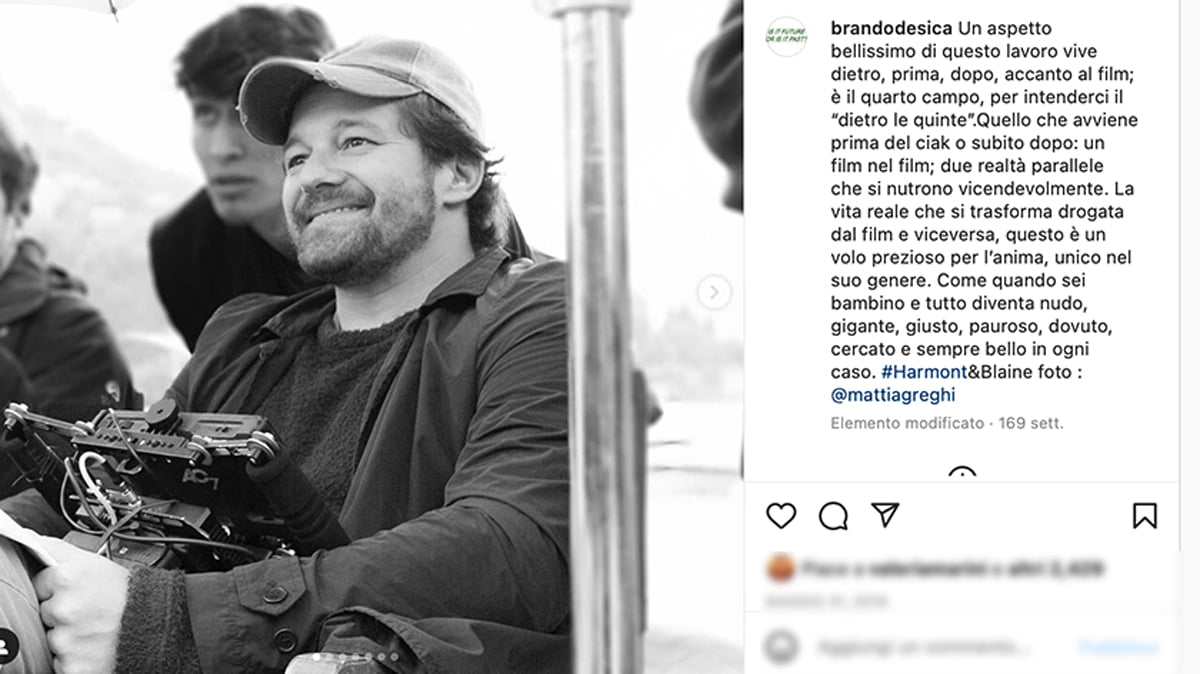Viewport: 1200px width, 674px height.
Task: Like the post with the heart icon
Action: (x=781, y=515)
